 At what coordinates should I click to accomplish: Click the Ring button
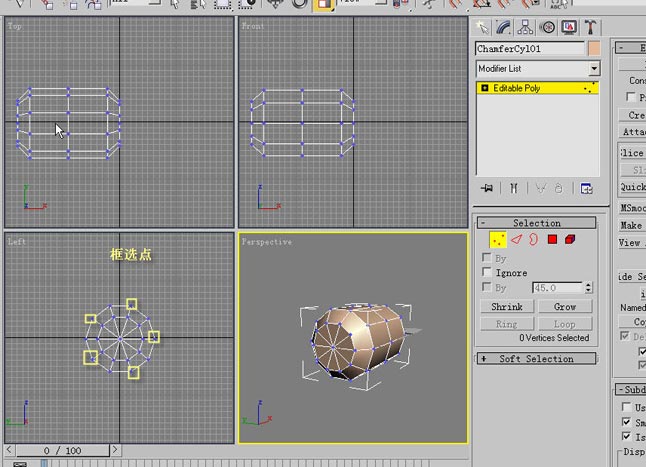tap(507, 324)
